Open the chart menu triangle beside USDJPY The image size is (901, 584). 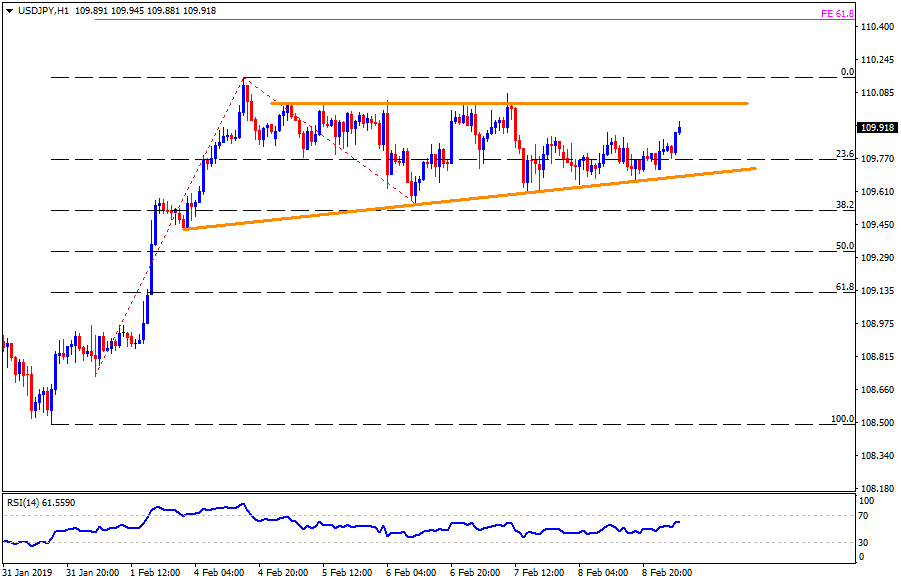tap(8, 10)
